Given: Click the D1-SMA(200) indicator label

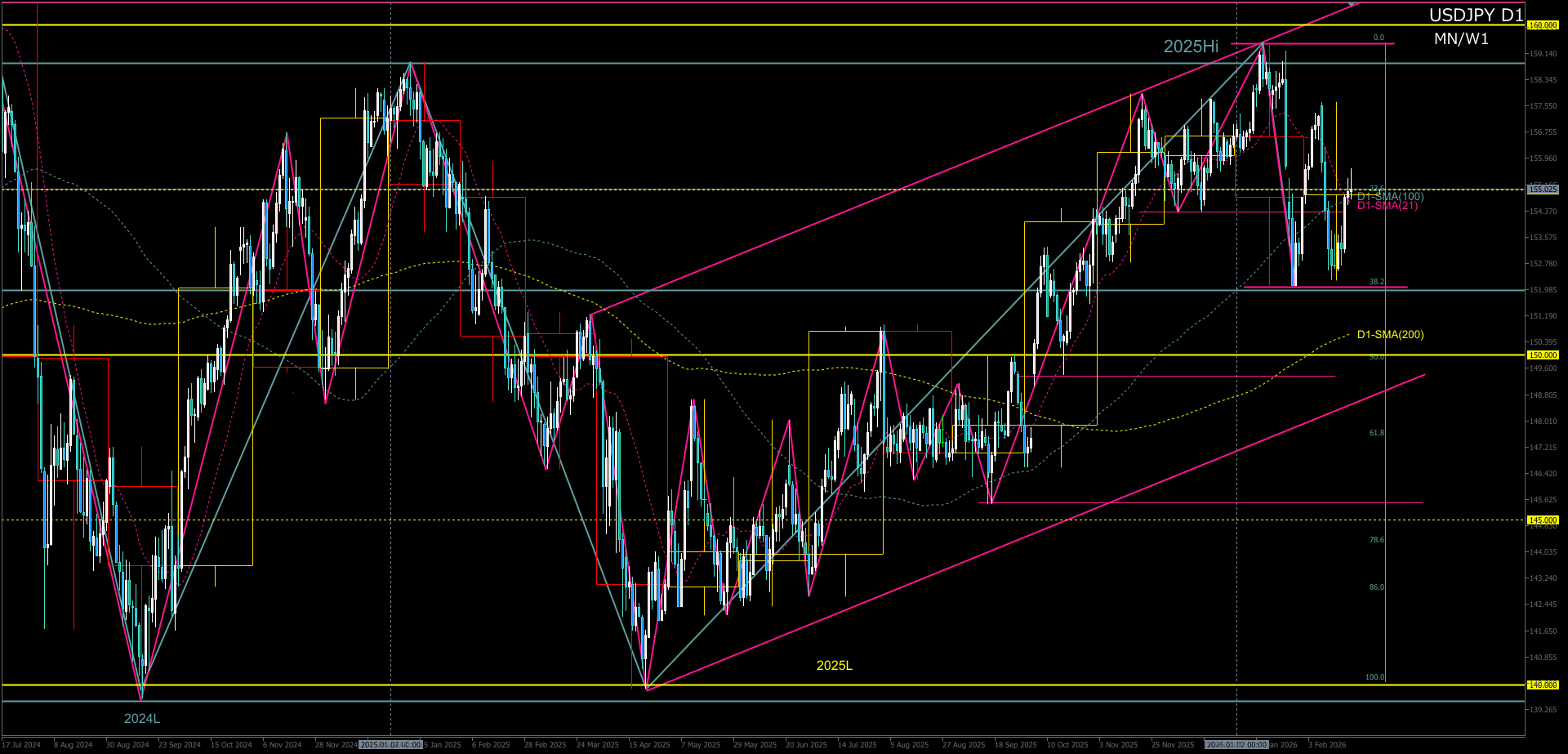Looking at the screenshot, I should click(1390, 335).
